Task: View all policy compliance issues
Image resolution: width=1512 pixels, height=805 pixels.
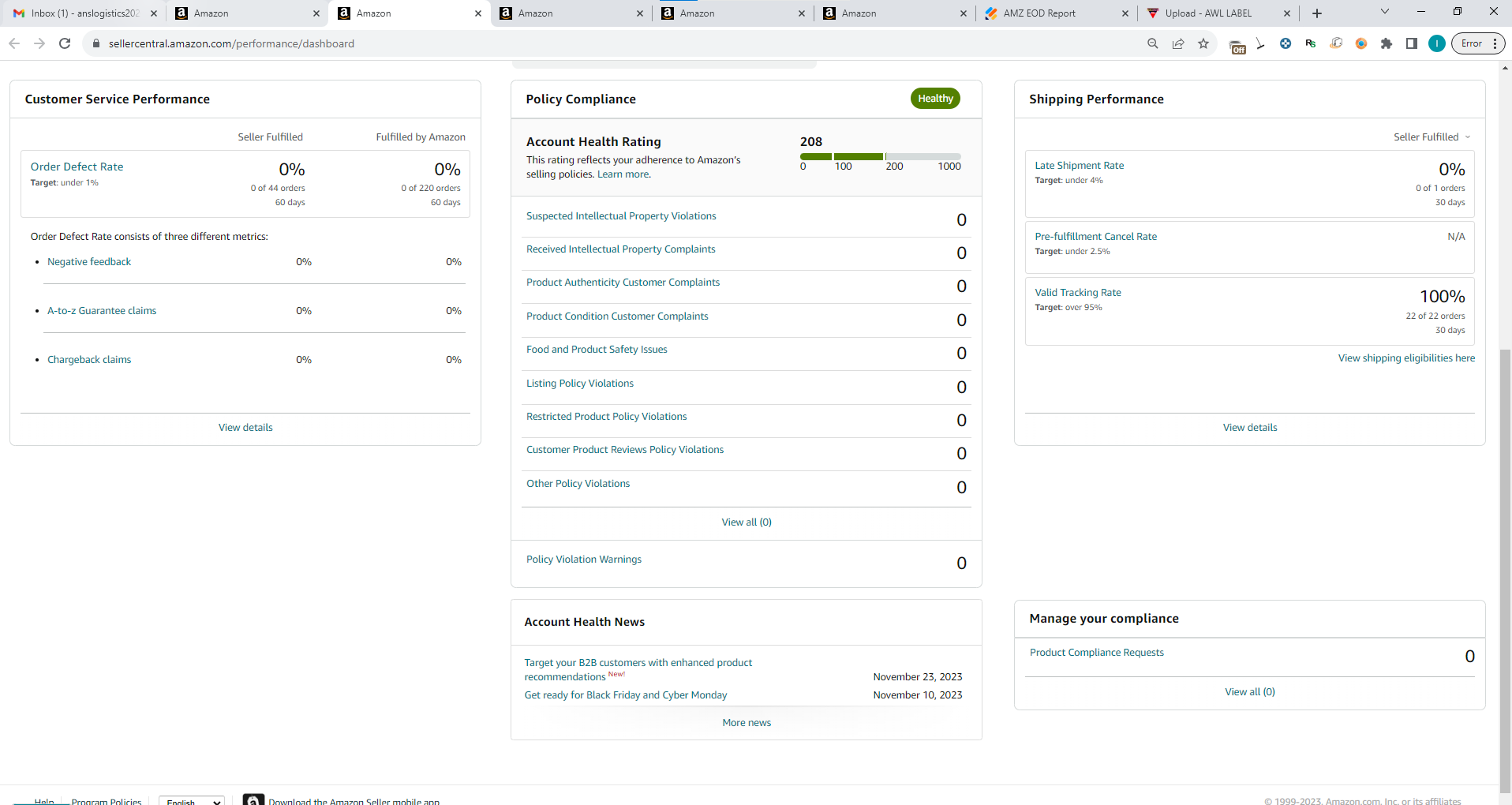Action: (x=747, y=522)
